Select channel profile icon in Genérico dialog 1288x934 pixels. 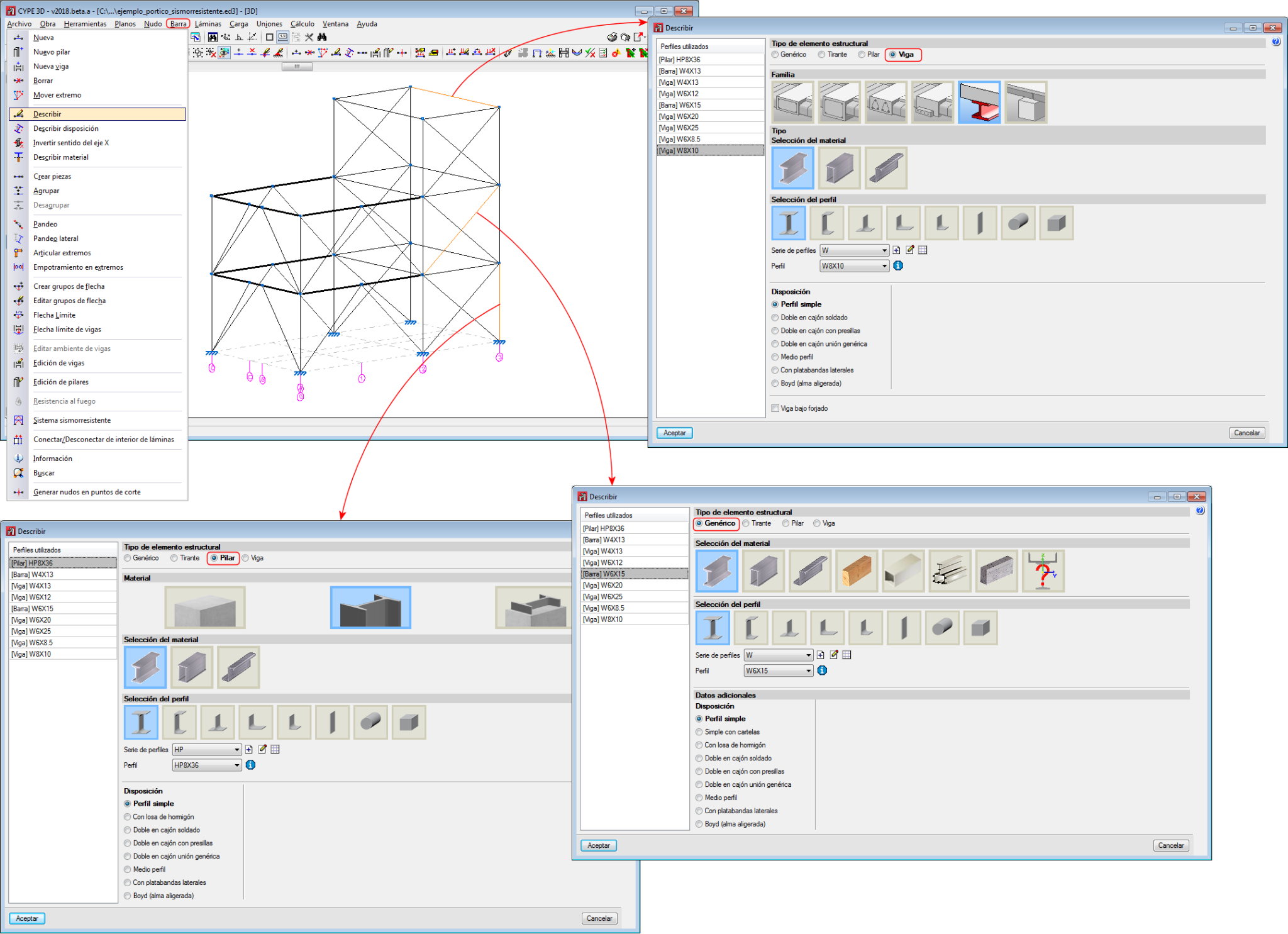pos(751,628)
